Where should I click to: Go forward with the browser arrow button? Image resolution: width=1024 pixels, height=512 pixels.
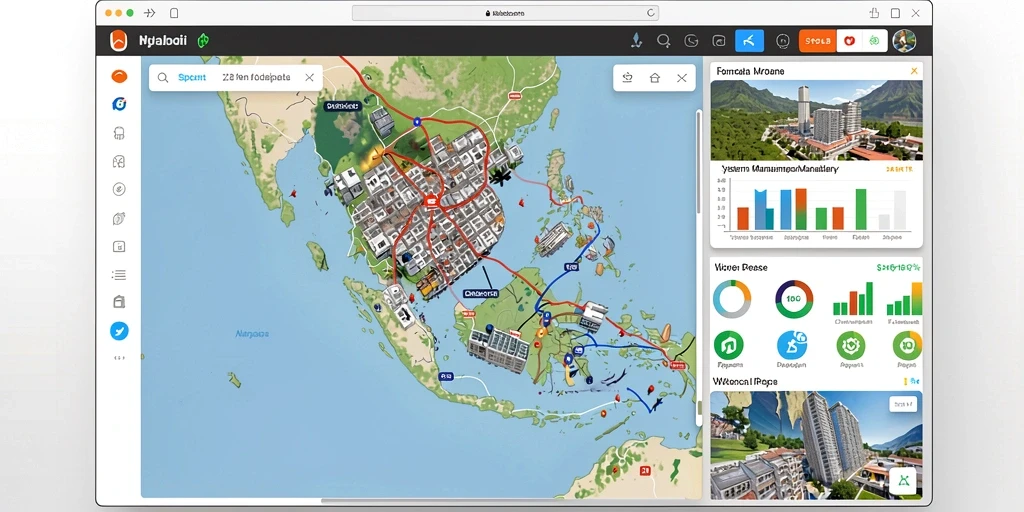pos(149,13)
